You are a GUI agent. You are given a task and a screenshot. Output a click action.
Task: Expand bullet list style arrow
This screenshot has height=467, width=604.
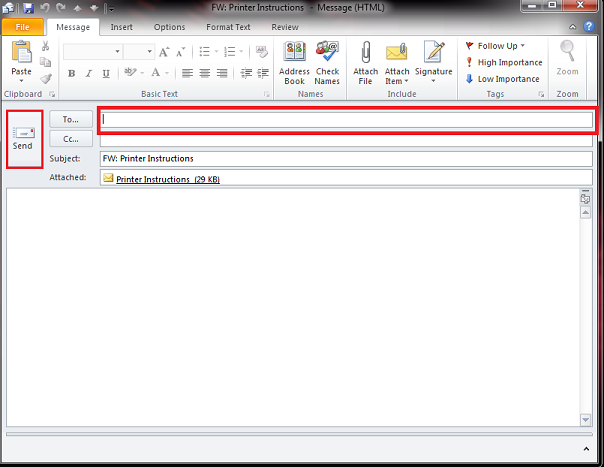216,52
